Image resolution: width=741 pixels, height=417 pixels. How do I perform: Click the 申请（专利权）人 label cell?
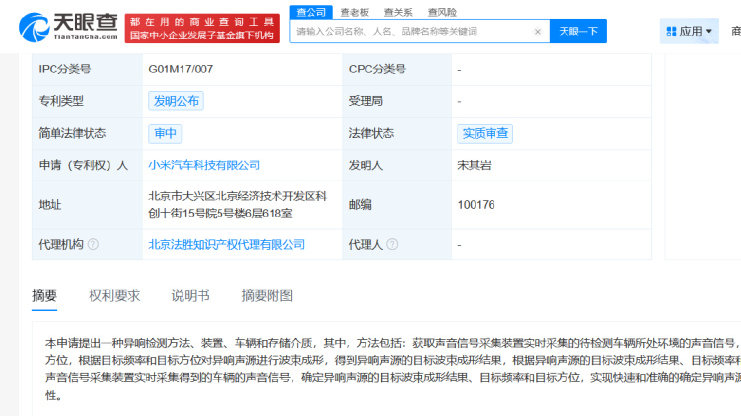pos(87,165)
